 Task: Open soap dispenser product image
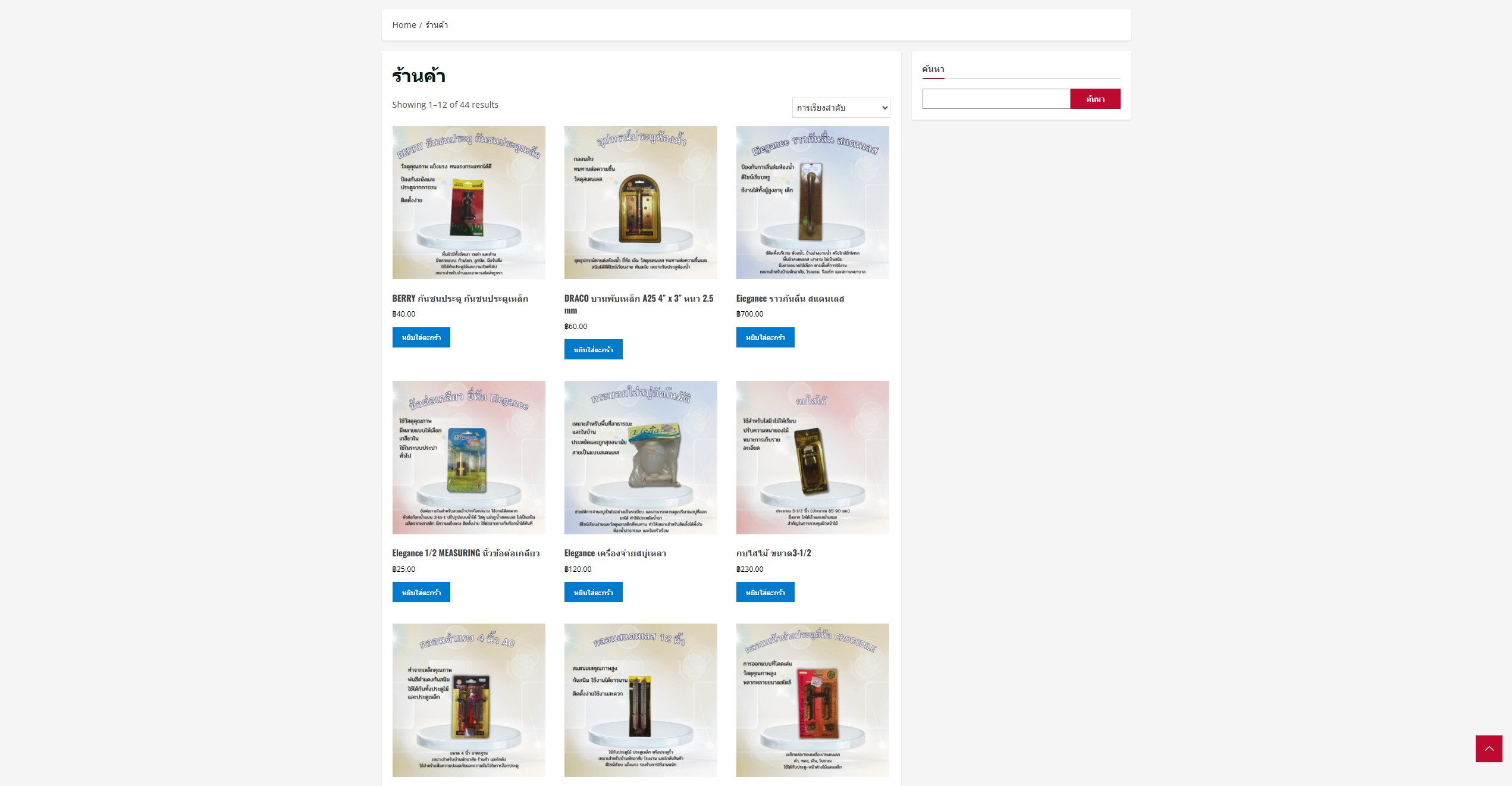pyautogui.click(x=641, y=458)
